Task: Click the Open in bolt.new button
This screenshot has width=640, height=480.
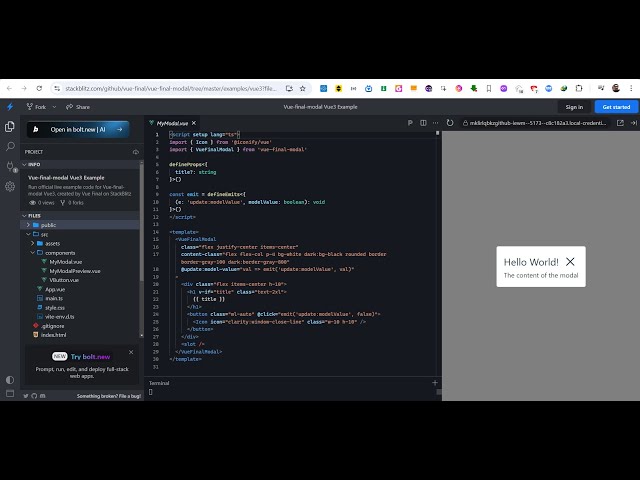Action: click(x=77, y=129)
